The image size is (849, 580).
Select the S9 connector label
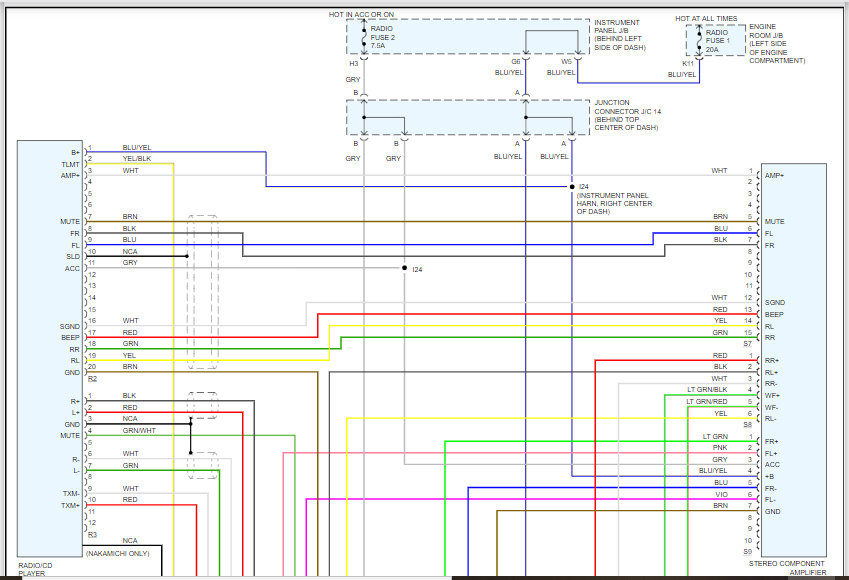click(x=747, y=552)
